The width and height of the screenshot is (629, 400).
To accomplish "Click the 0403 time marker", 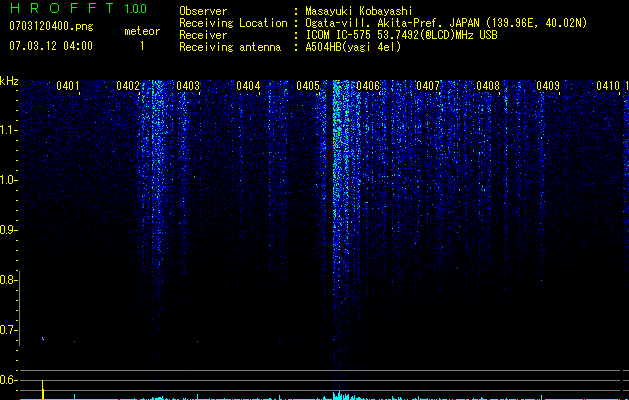I will click(x=188, y=86).
